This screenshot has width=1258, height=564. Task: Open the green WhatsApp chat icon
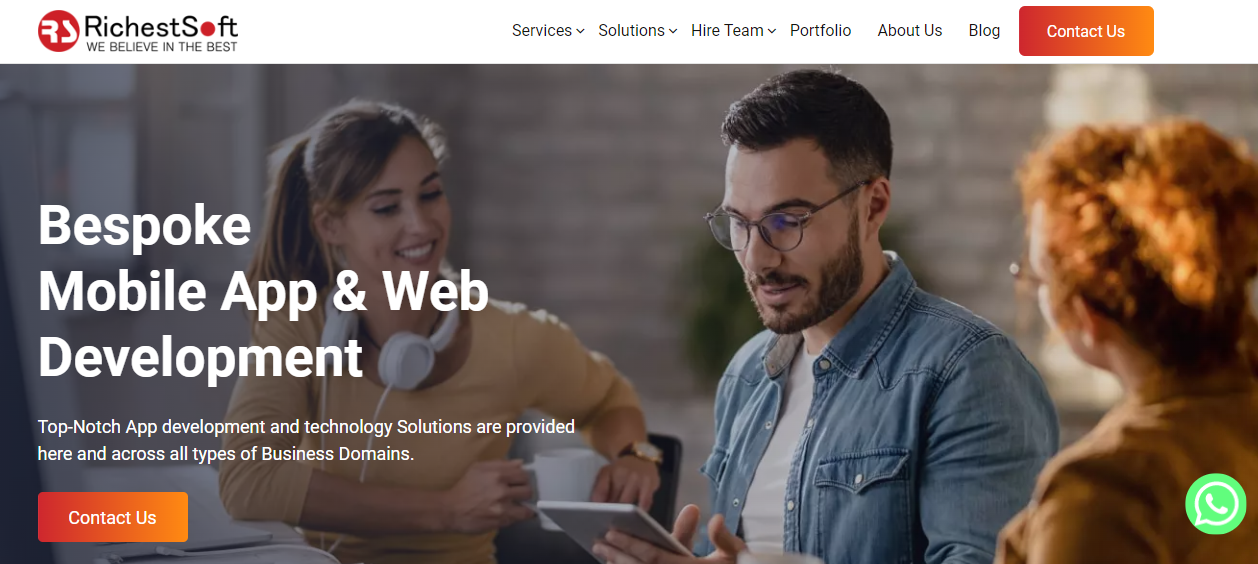(x=1215, y=504)
